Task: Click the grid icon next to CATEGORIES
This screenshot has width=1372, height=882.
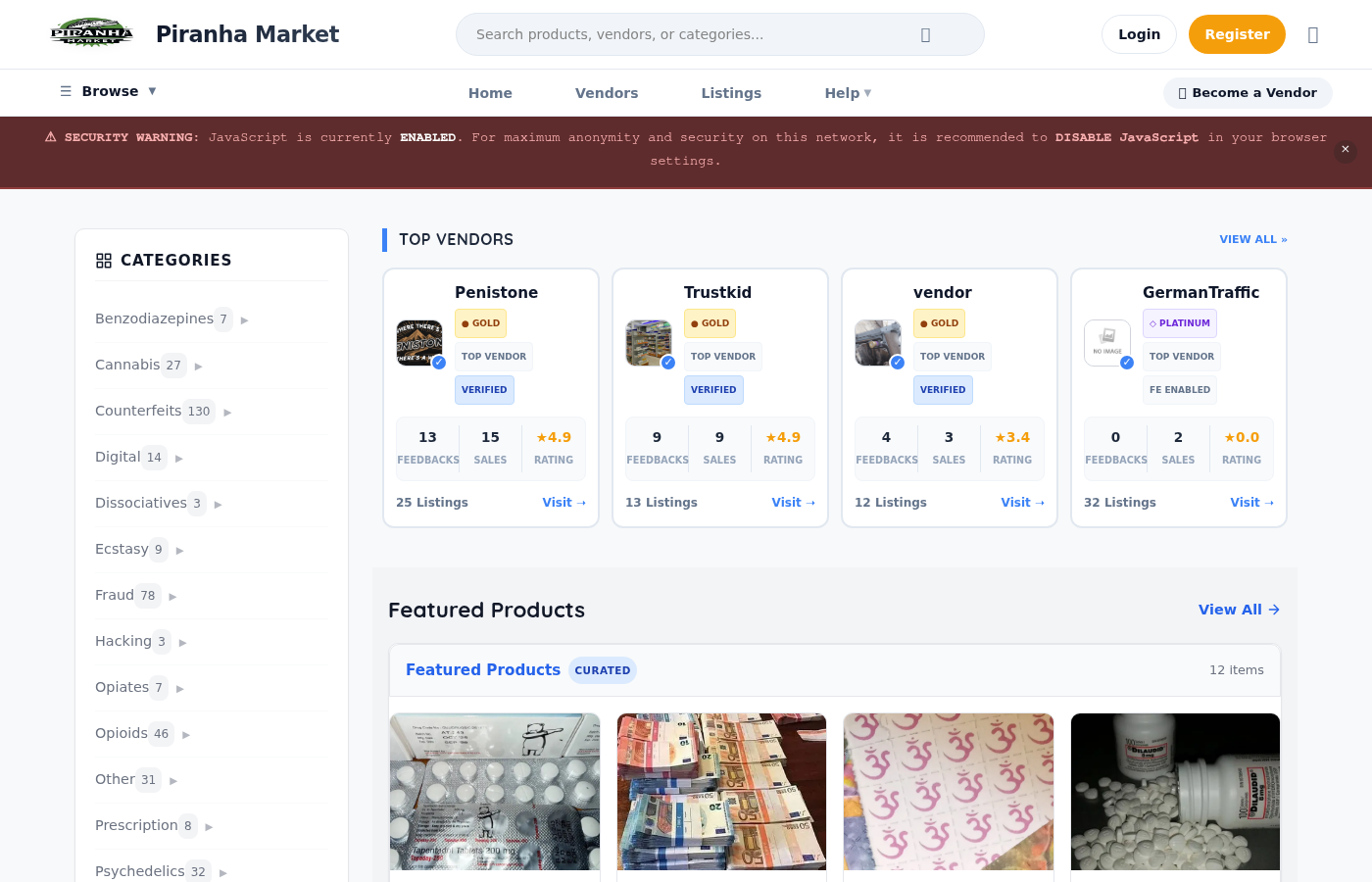Action: pyautogui.click(x=104, y=261)
